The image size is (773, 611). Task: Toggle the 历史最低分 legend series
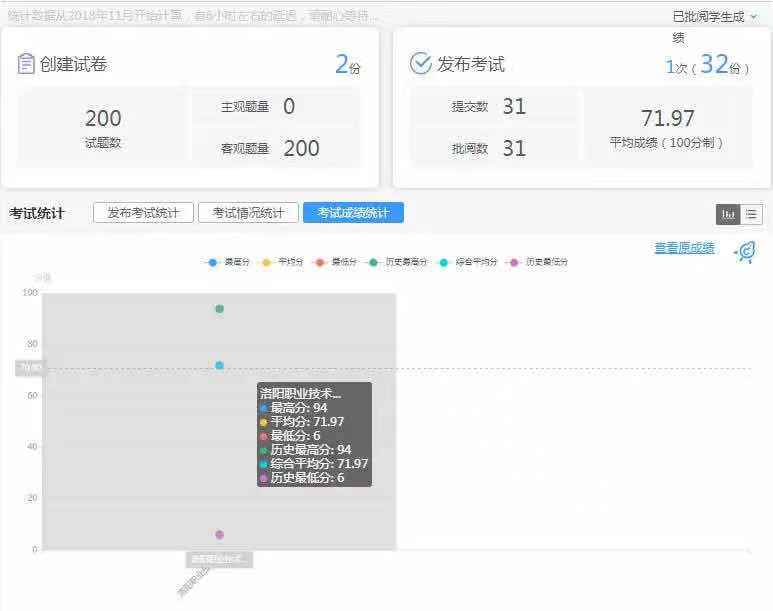538,262
